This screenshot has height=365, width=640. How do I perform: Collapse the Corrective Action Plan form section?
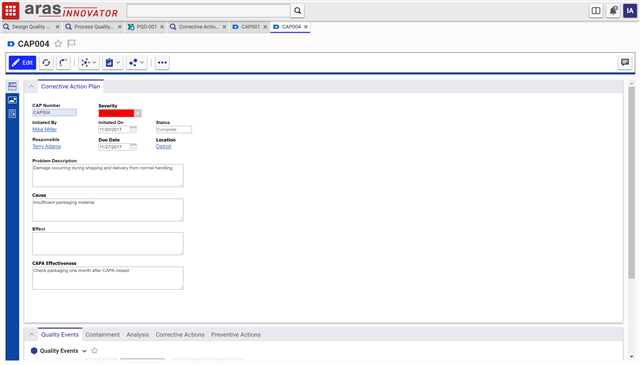tap(31, 86)
